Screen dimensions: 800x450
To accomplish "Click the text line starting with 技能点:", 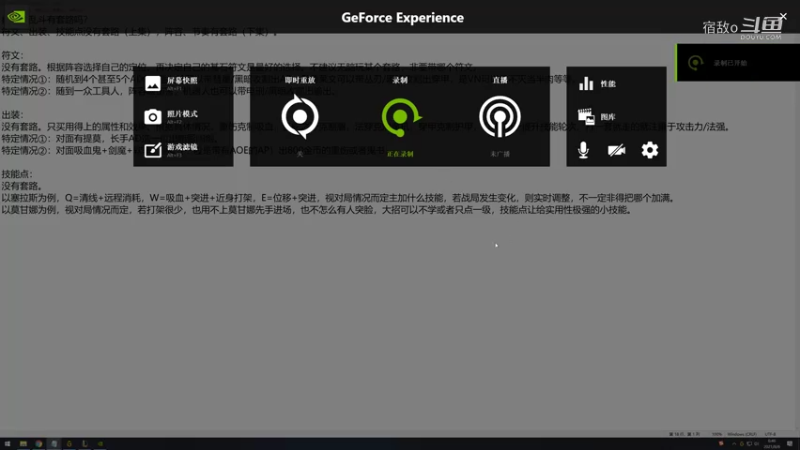I will click(x=17, y=174).
